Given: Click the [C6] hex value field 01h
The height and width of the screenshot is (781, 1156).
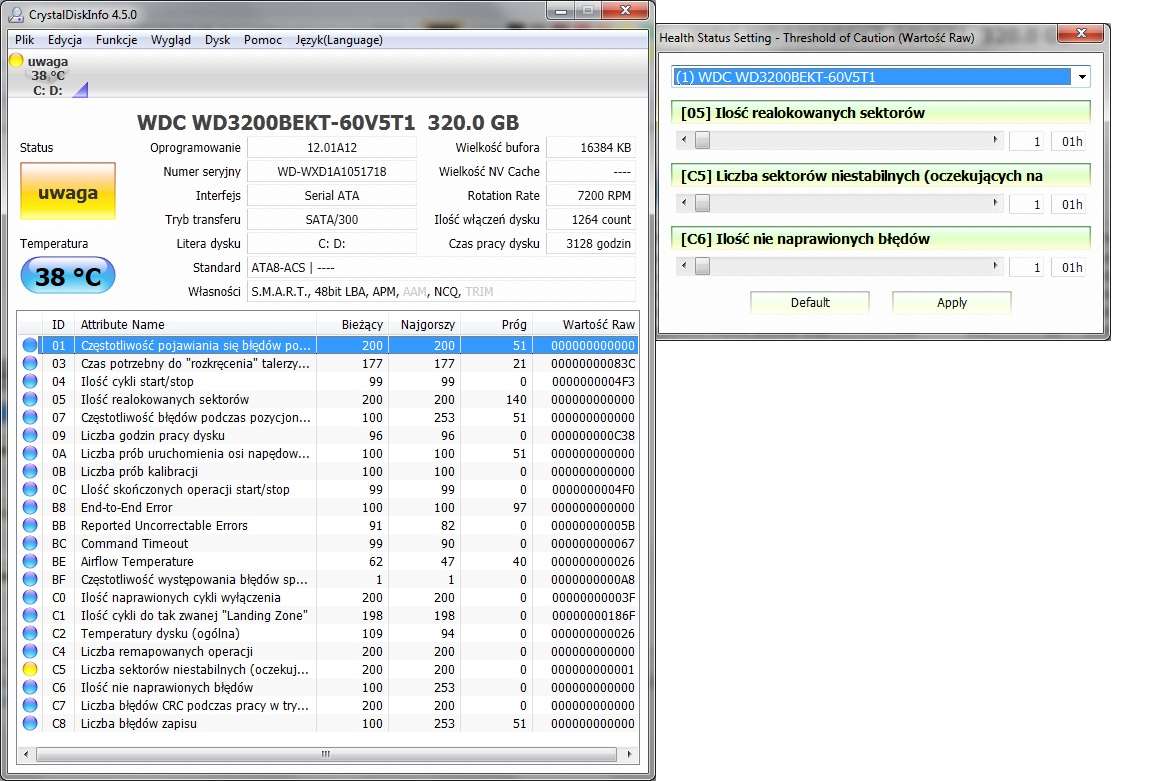Looking at the screenshot, I should click(1070, 267).
